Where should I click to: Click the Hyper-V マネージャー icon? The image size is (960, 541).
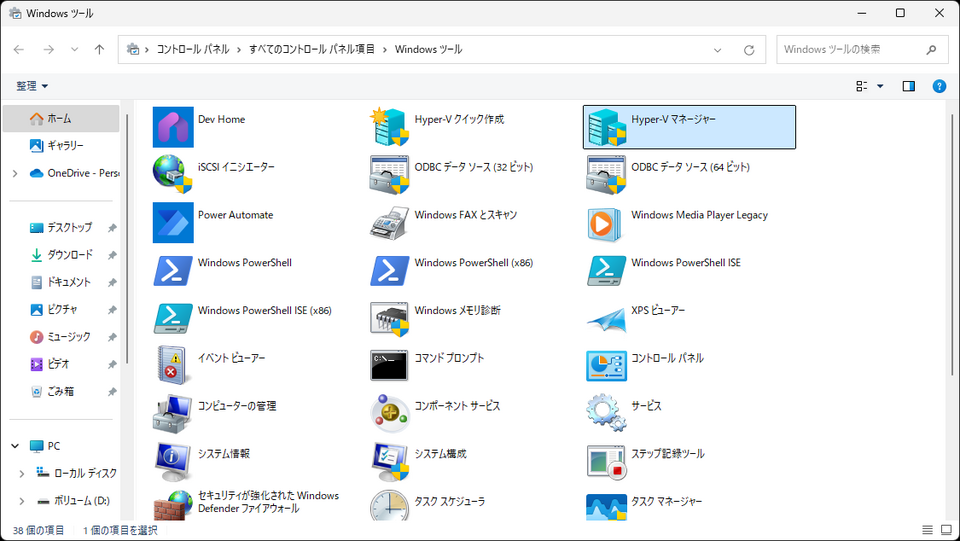point(606,127)
